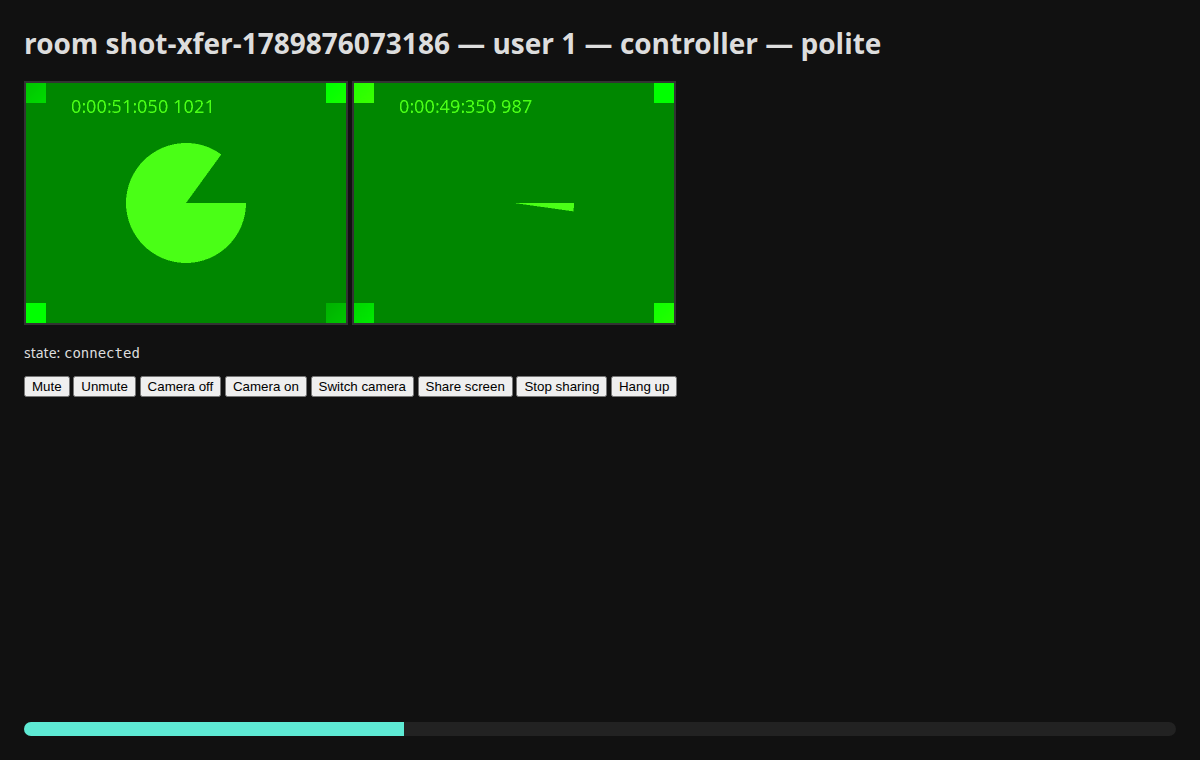Screen dimensions: 1200x760
Task: Click Stop sharing
Action: pyautogui.click(x=562, y=387)
